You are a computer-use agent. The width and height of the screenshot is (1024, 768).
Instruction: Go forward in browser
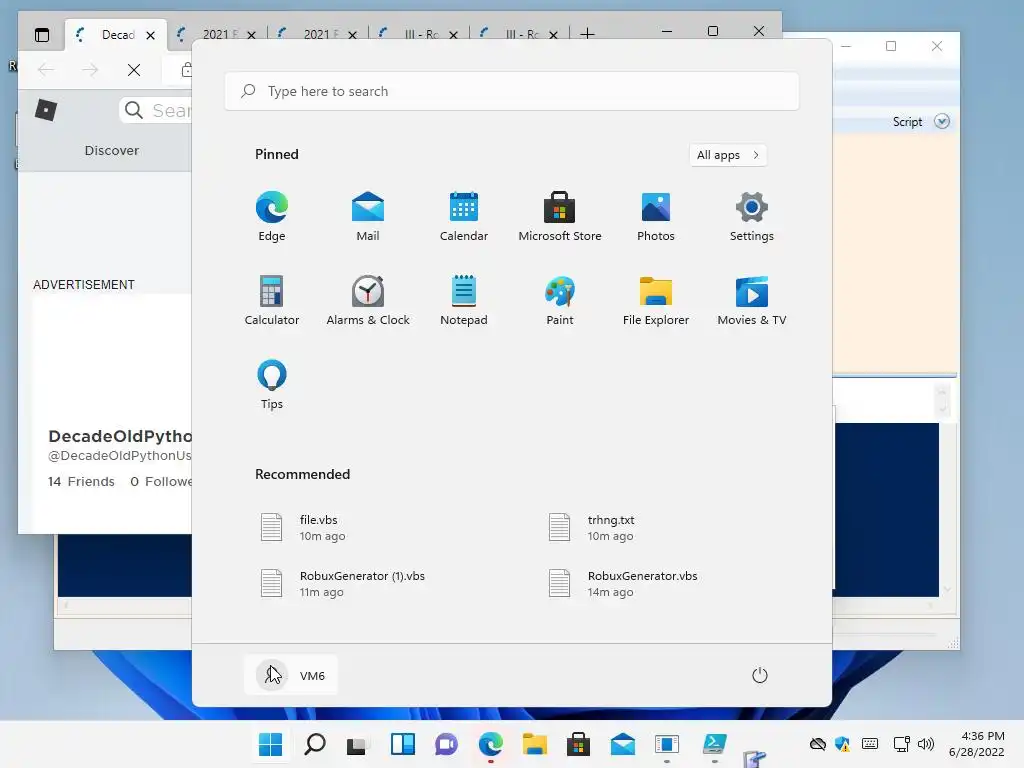pyautogui.click(x=89, y=70)
